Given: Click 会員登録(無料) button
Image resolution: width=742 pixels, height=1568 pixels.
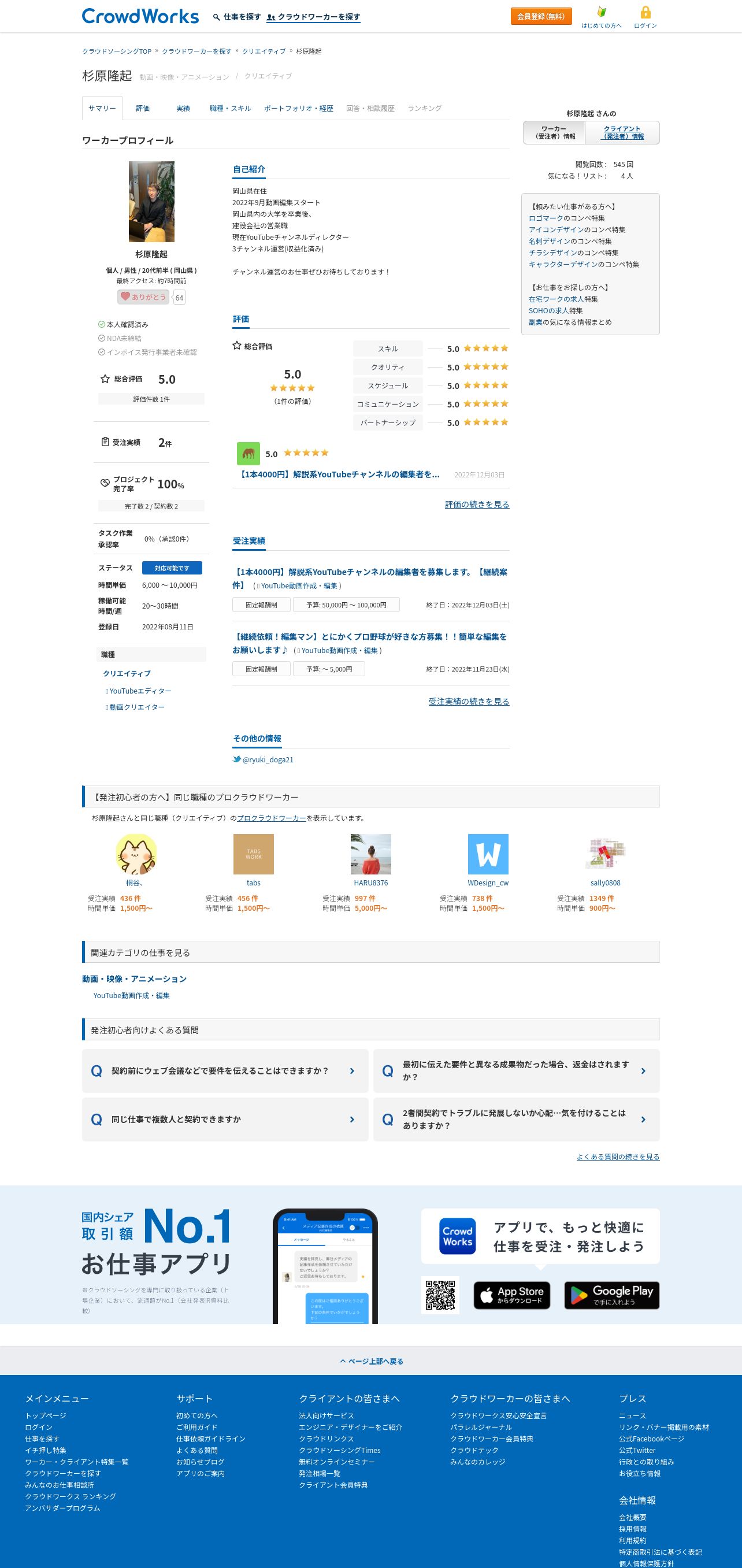Looking at the screenshot, I should [x=541, y=16].
